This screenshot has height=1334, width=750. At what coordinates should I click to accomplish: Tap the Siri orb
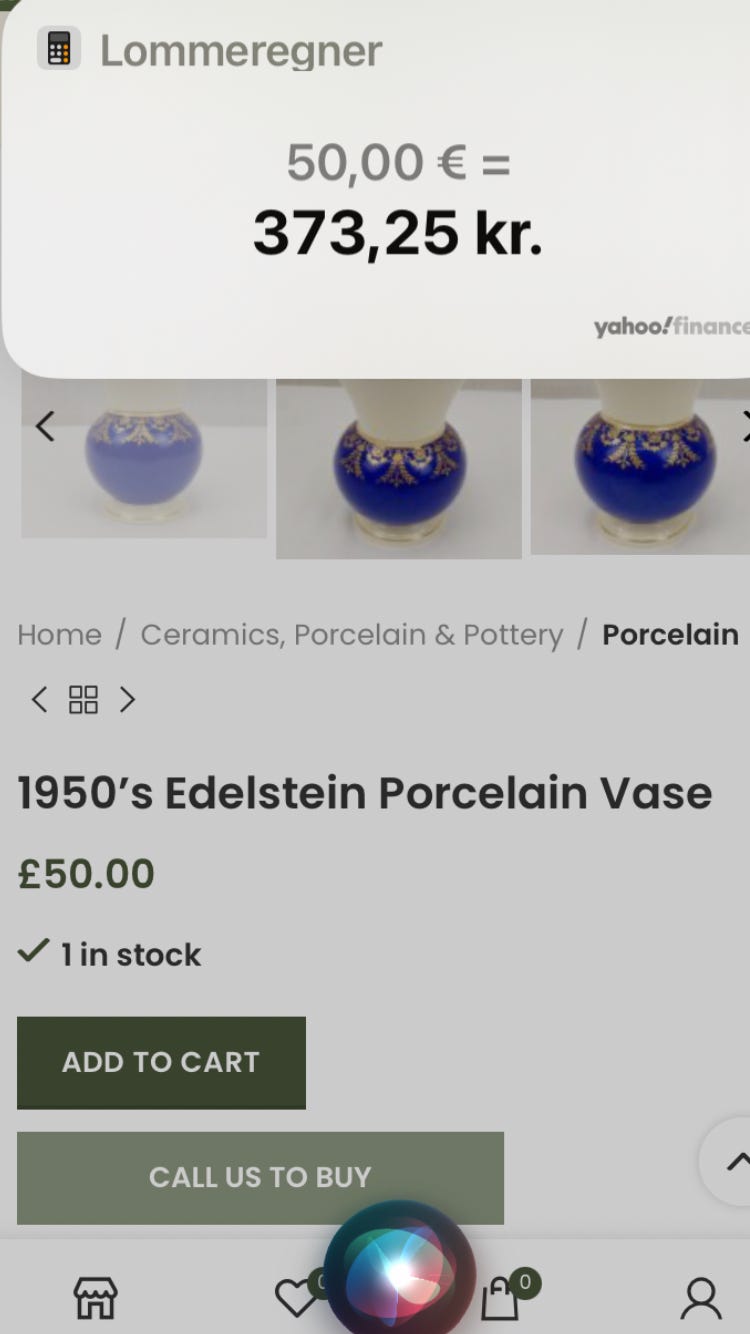399,1268
